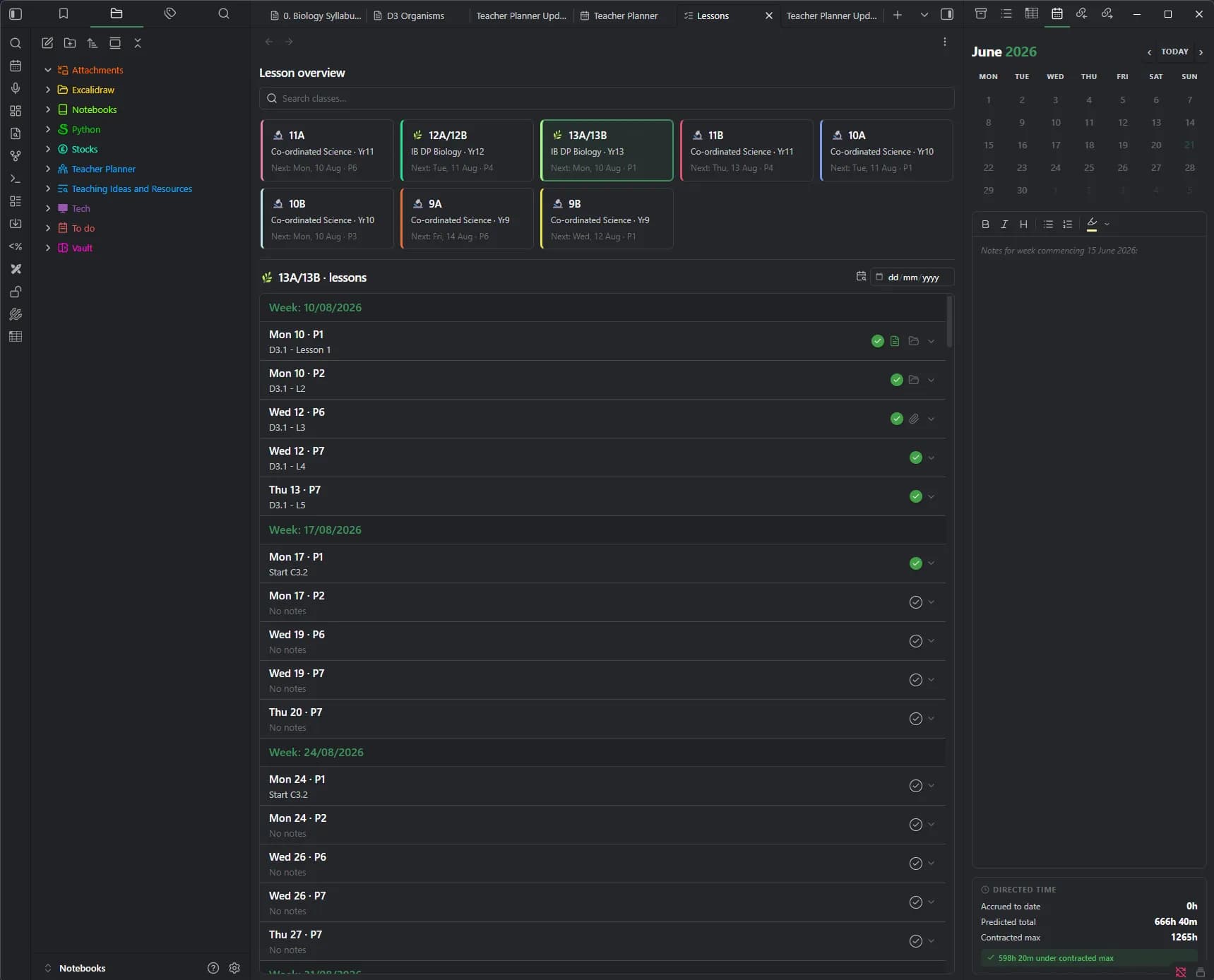
Task: Expand the Teacher Planner folder
Action: (x=48, y=169)
